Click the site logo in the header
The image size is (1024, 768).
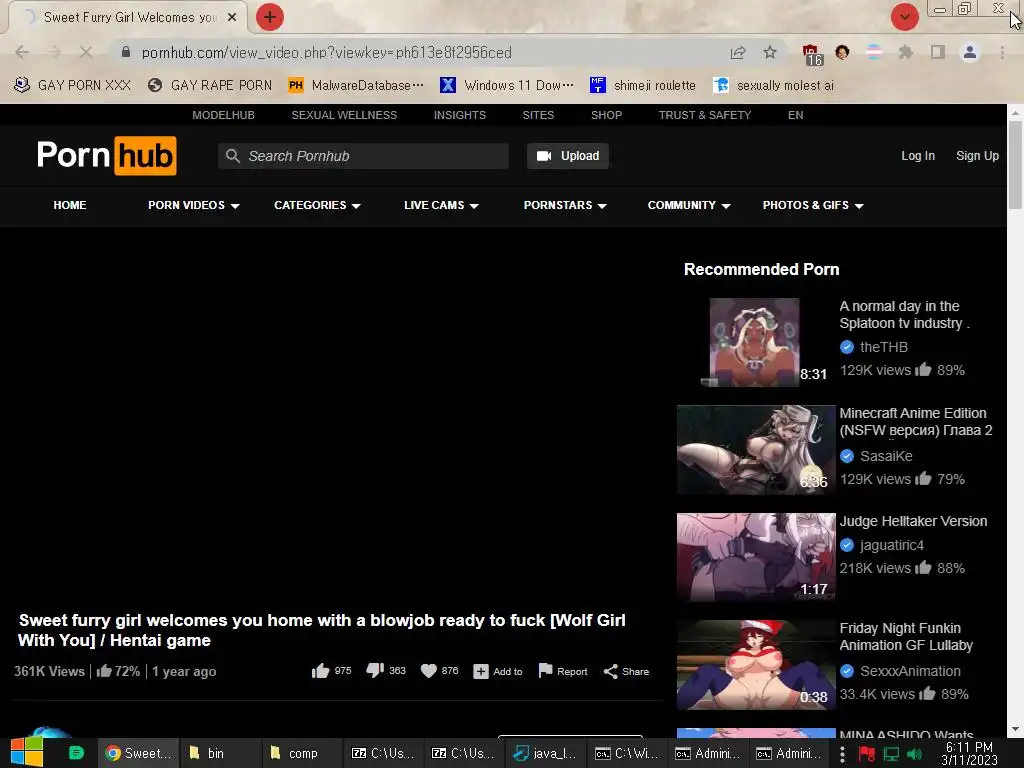coord(106,155)
